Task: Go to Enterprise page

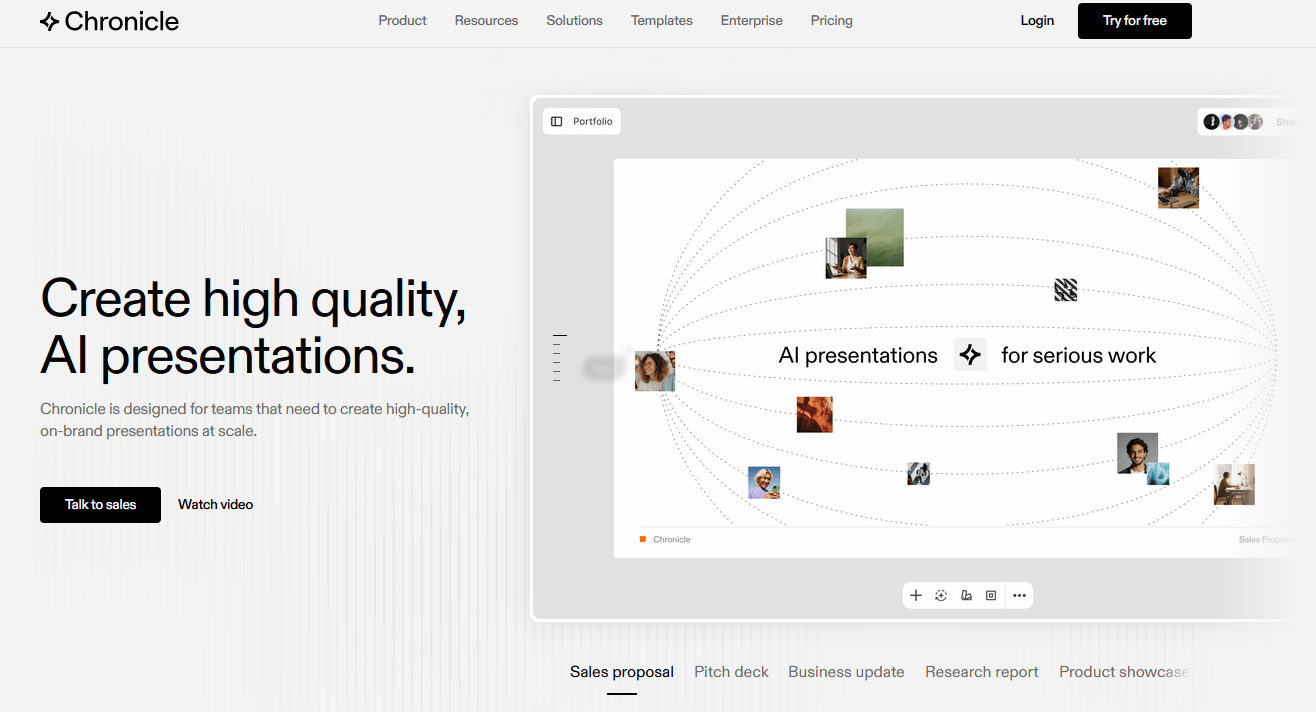Action: pyautogui.click(x=752, y=20)
